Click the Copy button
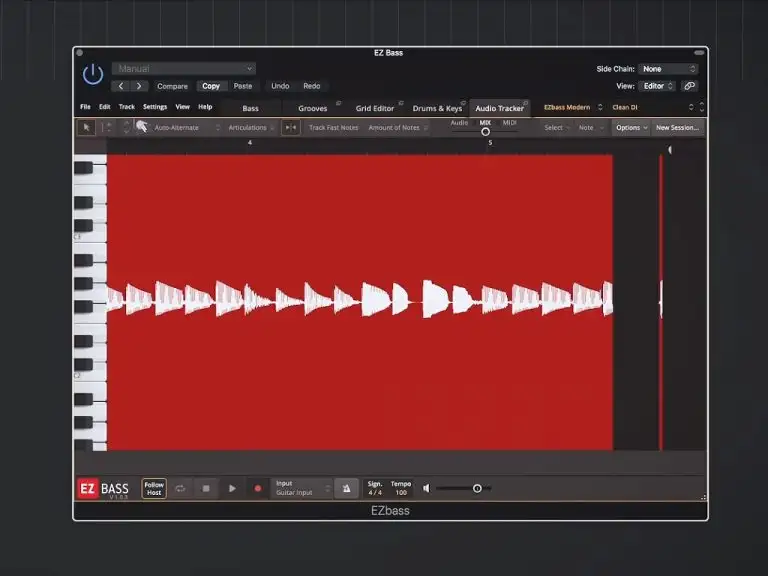 click(211, 86)
